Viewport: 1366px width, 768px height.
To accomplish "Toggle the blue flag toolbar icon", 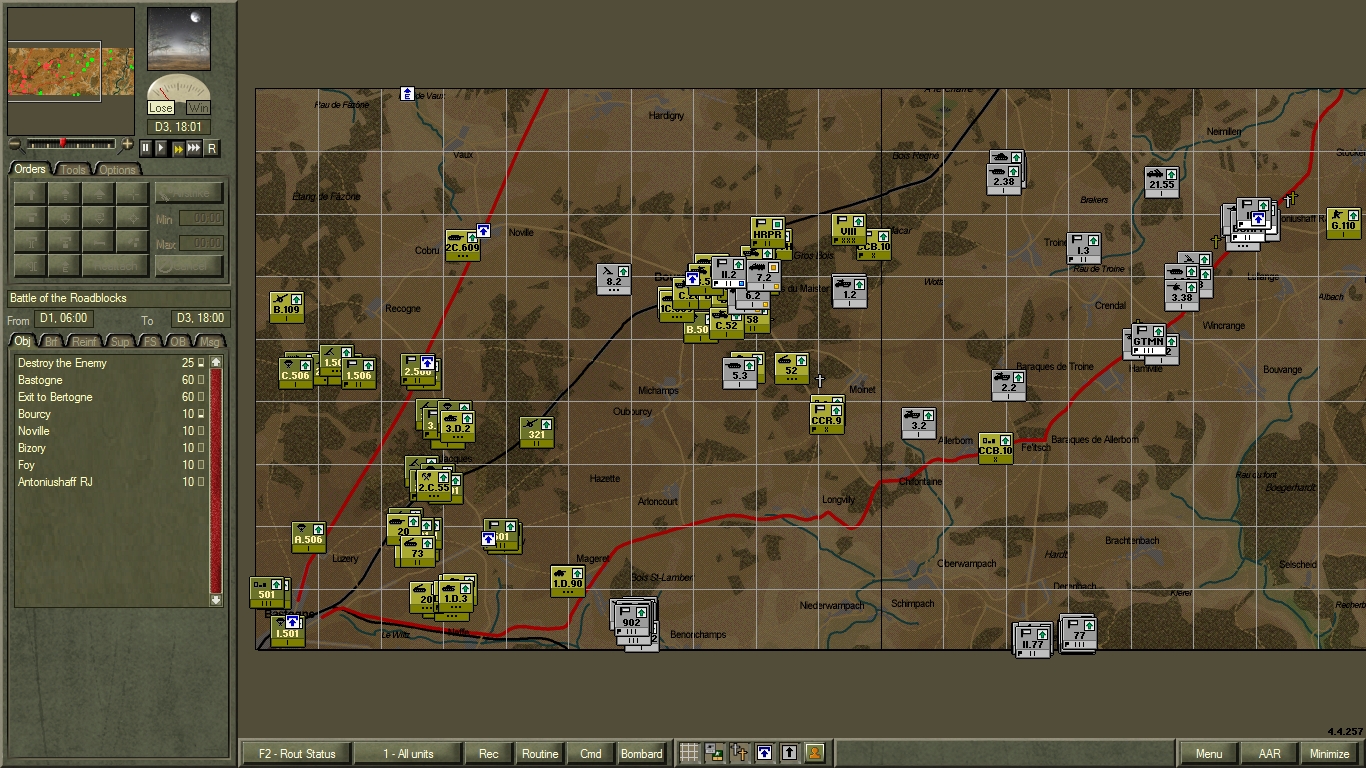I will pos(764,753).
